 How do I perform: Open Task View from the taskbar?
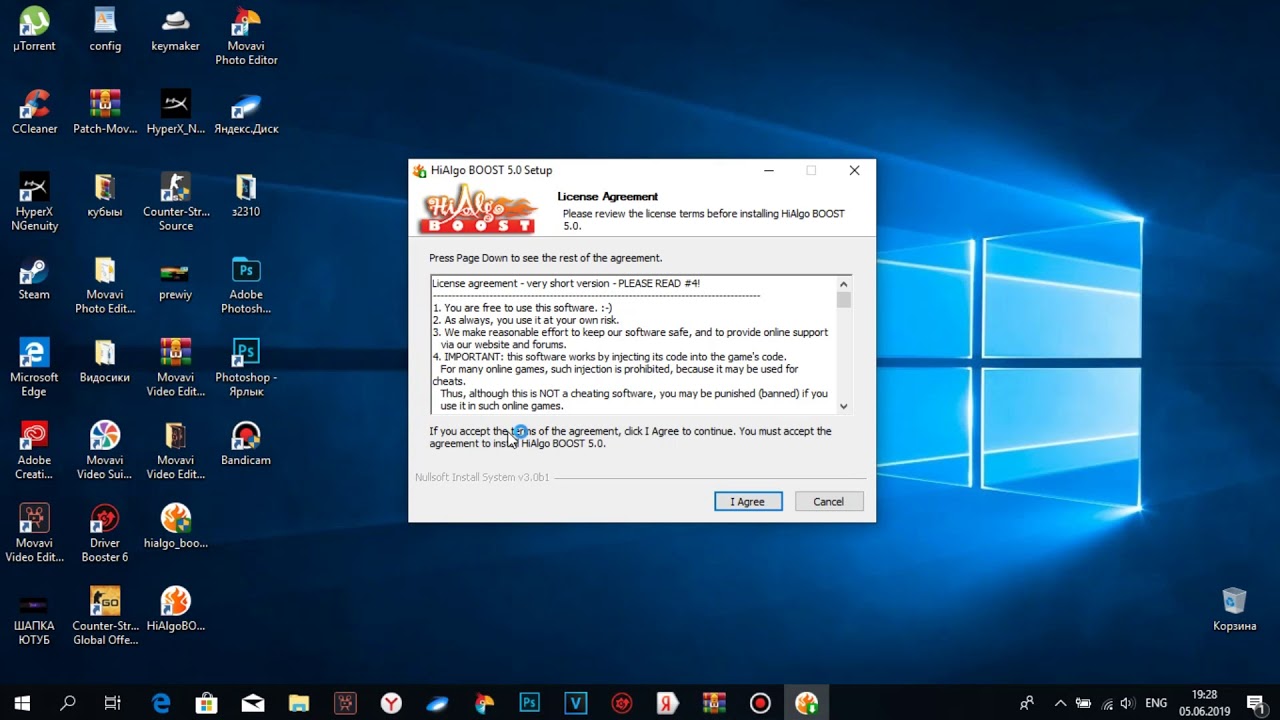pyautogui.click(x=113, y=703)
